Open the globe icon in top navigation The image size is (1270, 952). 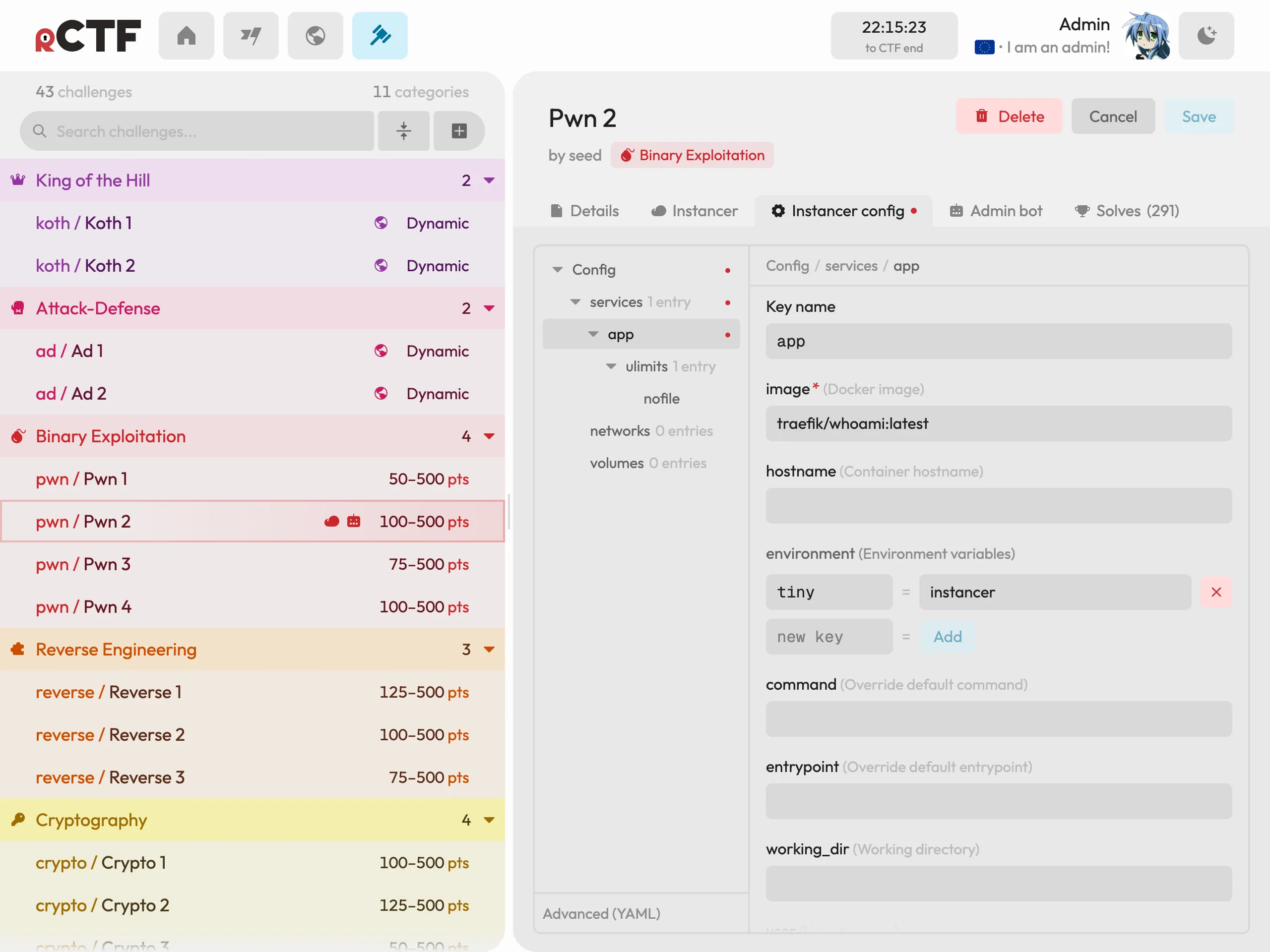pyautogui.click(x=315, y=36)
